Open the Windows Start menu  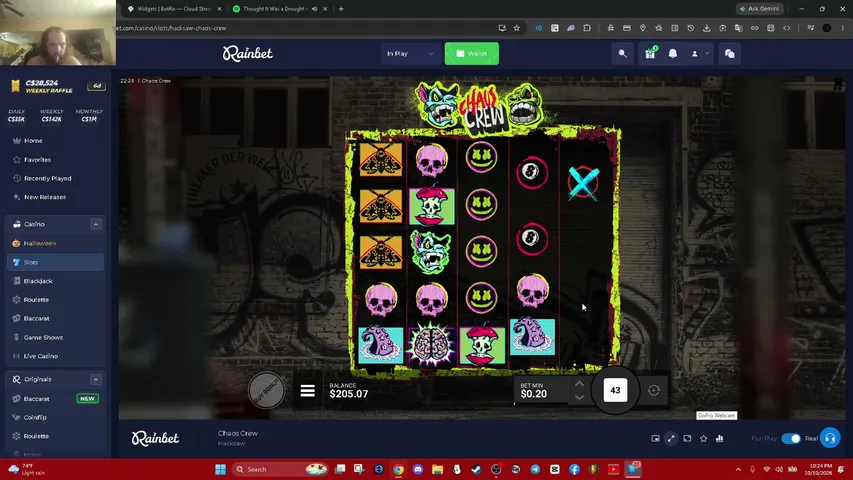click(x=220, y=469)
